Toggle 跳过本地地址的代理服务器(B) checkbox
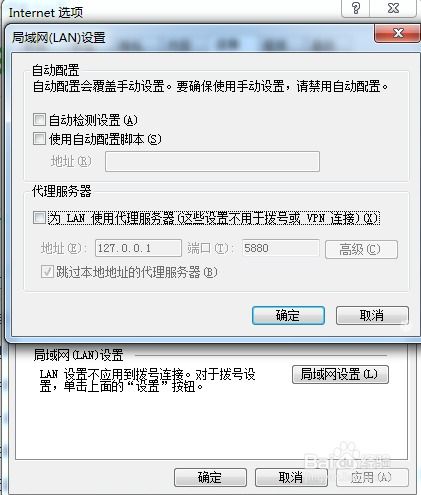Viewport: 421px width, 495px height. (47, 271)
